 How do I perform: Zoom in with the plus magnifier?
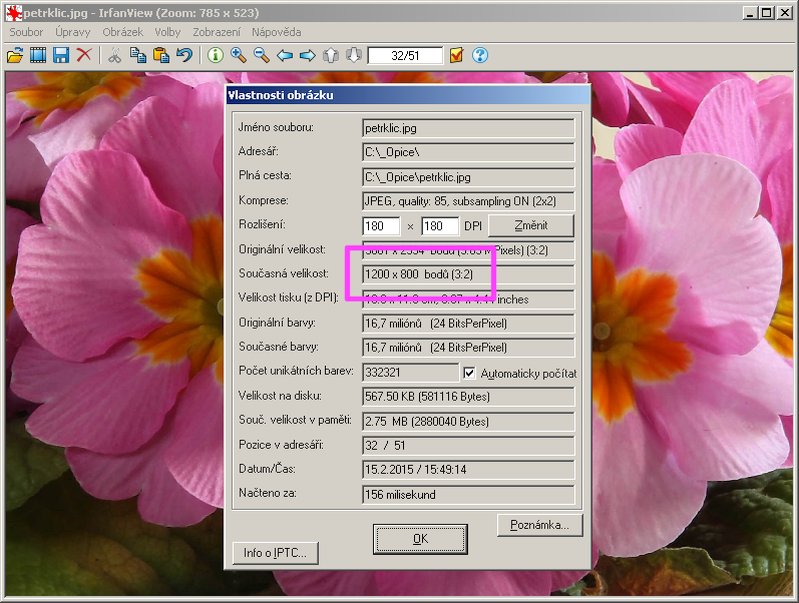tap(238, 55)
